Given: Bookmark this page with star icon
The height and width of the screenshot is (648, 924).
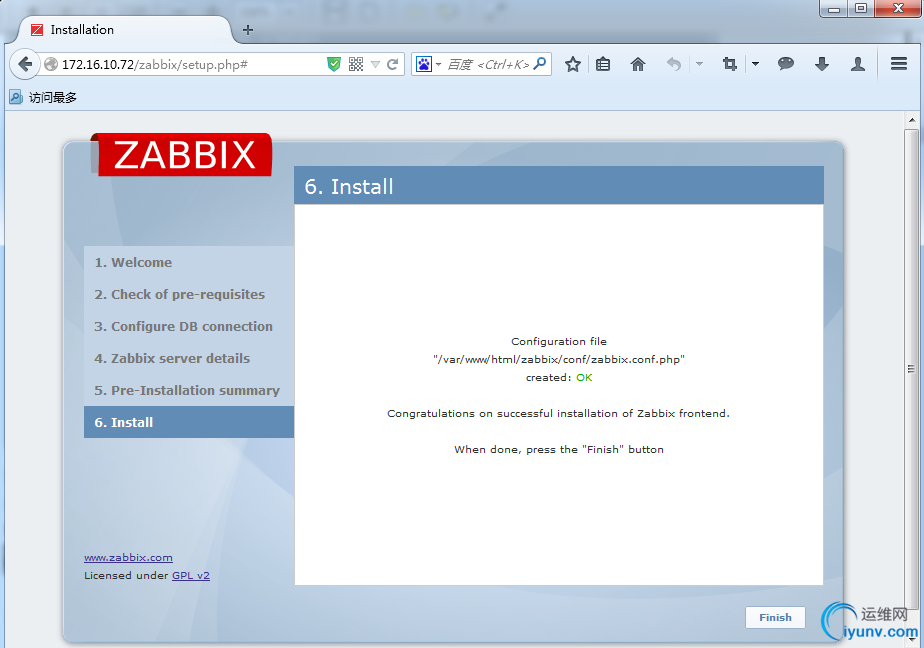Looking at the screenshot, I should [572, 64].
